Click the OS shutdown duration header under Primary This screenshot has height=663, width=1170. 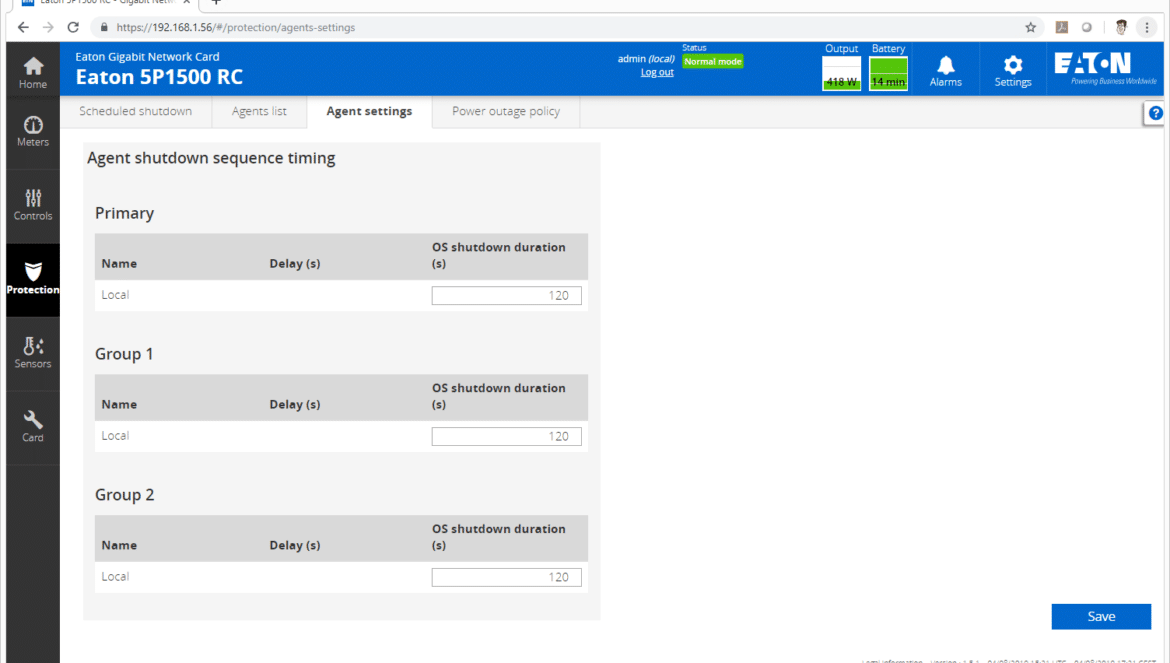[x=498, y=255]
